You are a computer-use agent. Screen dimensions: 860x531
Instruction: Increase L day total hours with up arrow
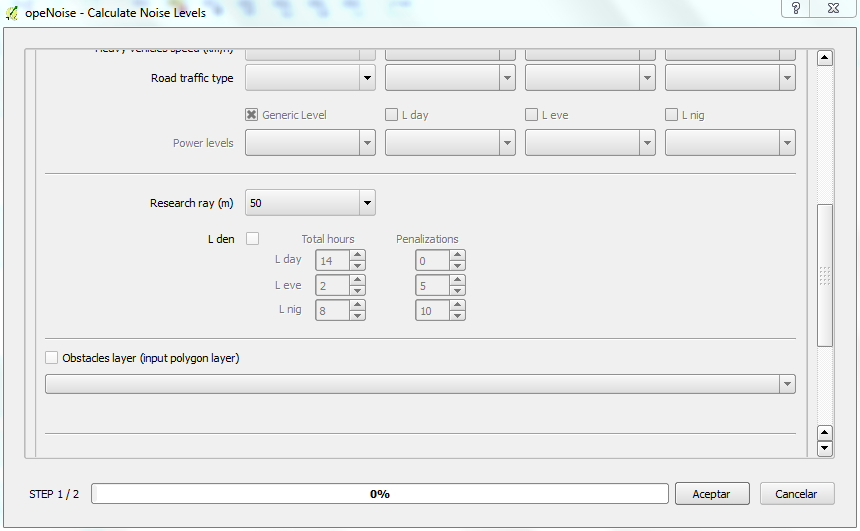(x=358, y=255)
